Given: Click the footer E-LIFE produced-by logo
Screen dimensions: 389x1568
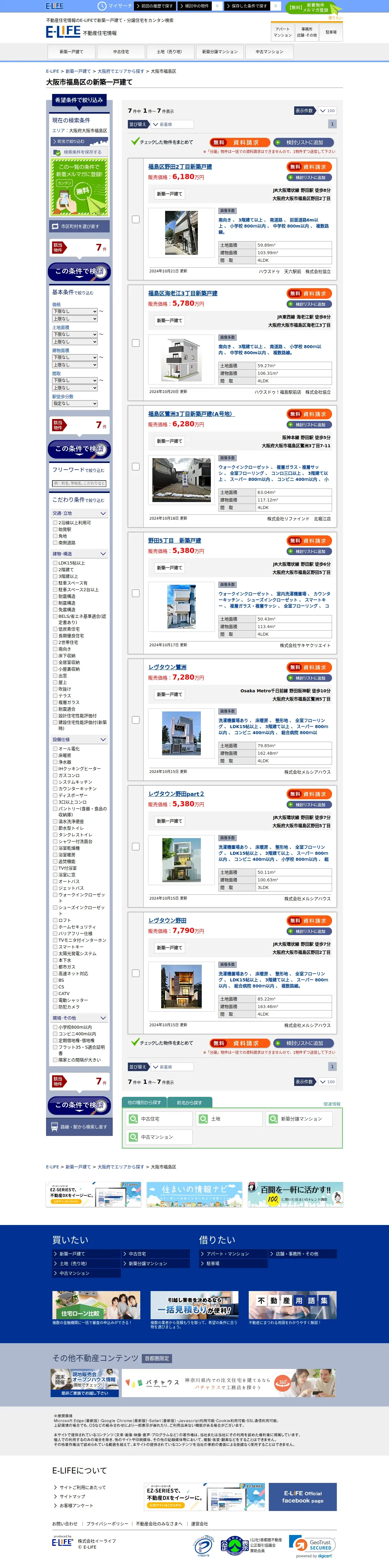Looking at the screenshot, I should coord(62,1541).
